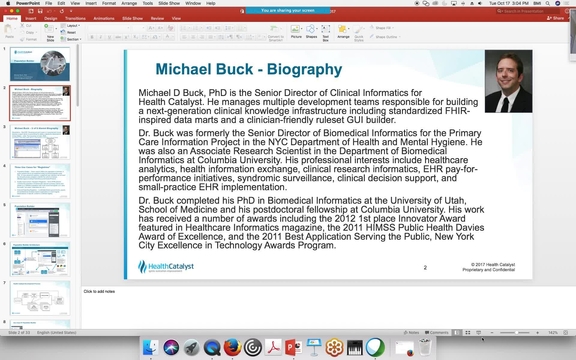Select slide 1 thumbnail
This screenshot has height=360, width=576.
click(40, 64)
